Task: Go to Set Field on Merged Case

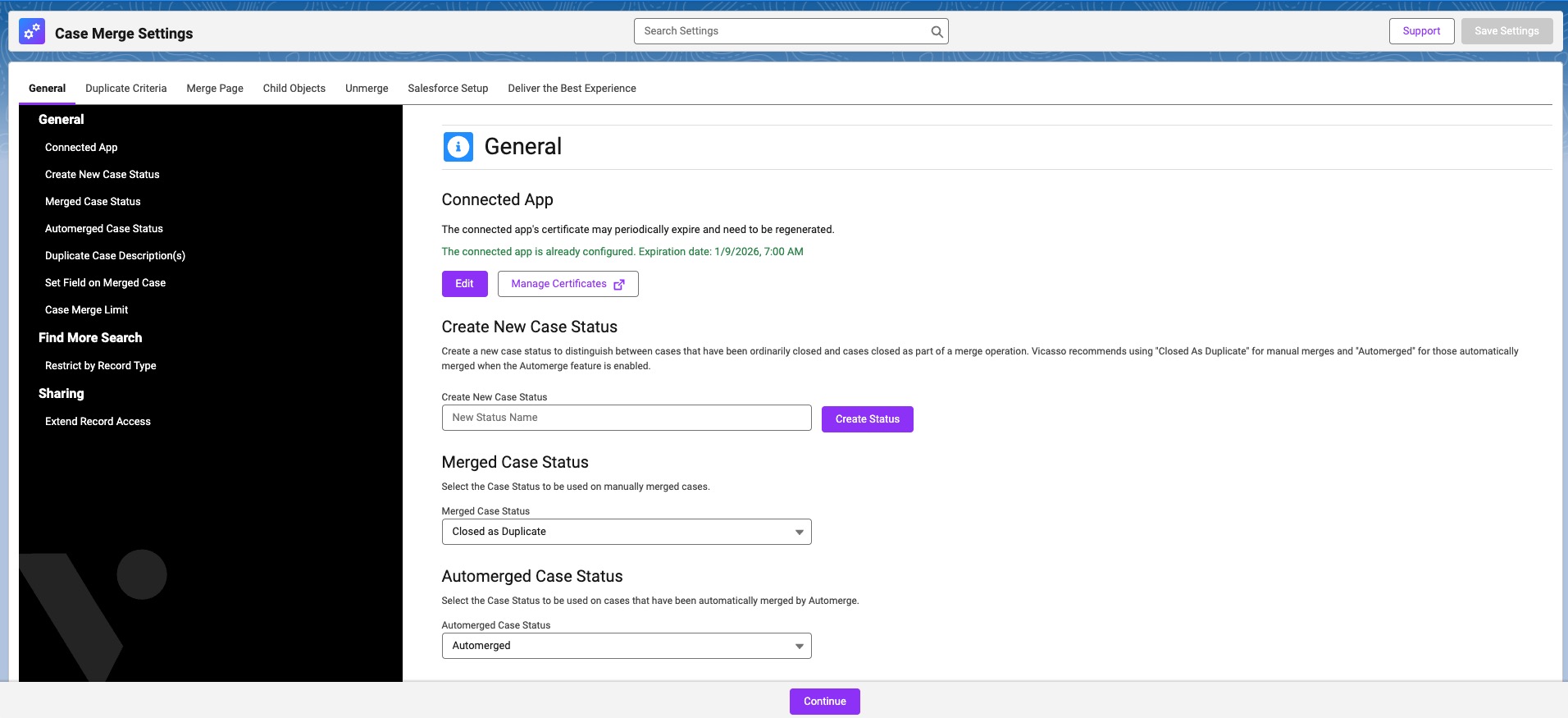Action: click(x=105, y=283)
